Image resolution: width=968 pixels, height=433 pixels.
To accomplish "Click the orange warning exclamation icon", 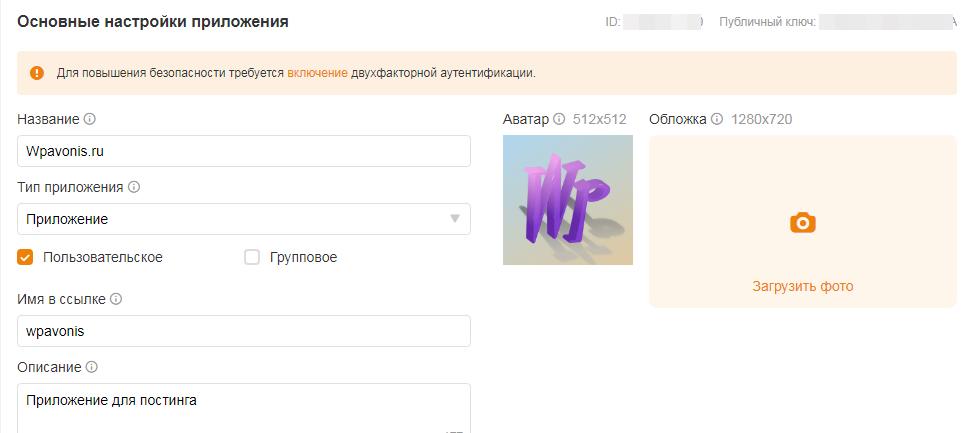I will pos(37,73).
